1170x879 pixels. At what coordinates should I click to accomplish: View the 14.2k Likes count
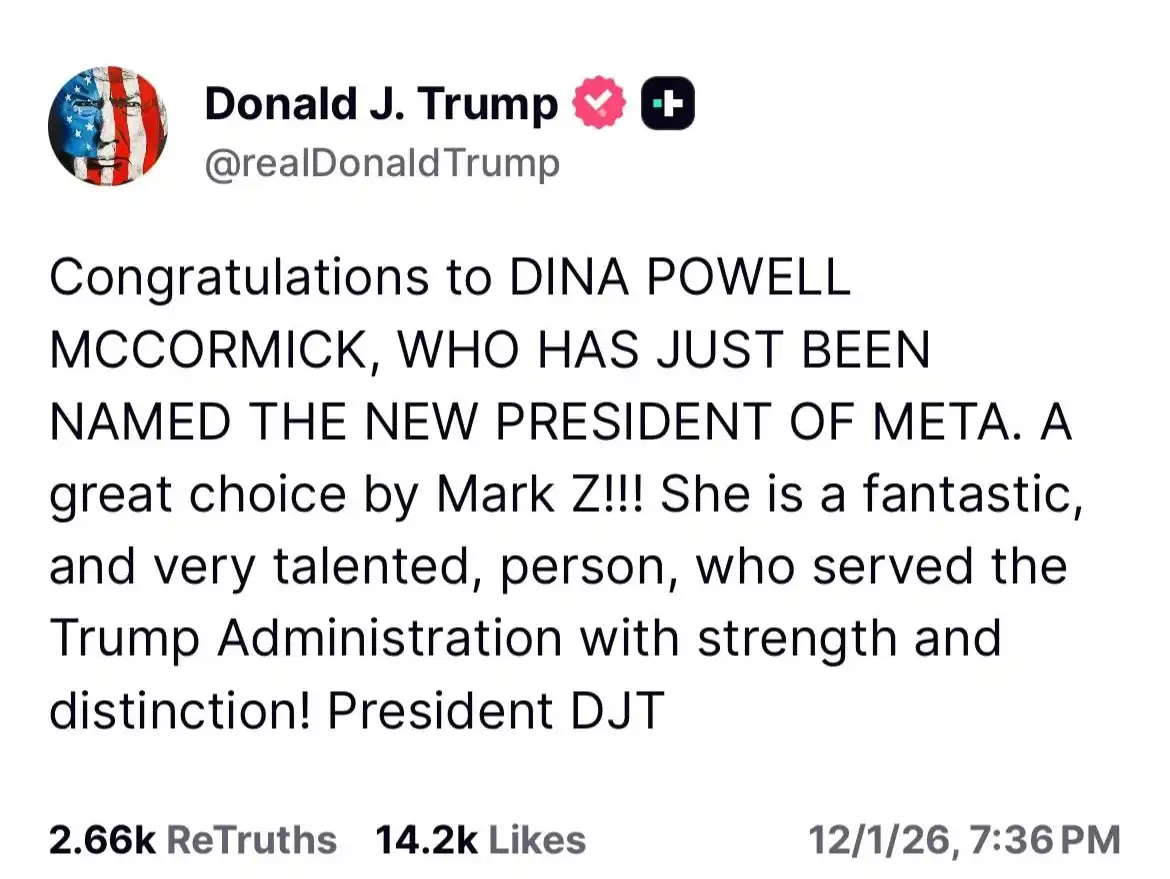(x=425, y=839)
